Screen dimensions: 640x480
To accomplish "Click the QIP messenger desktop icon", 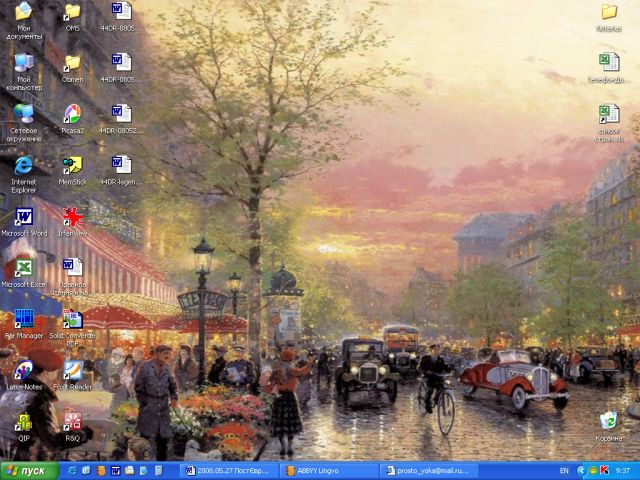I will click(24, 427).
